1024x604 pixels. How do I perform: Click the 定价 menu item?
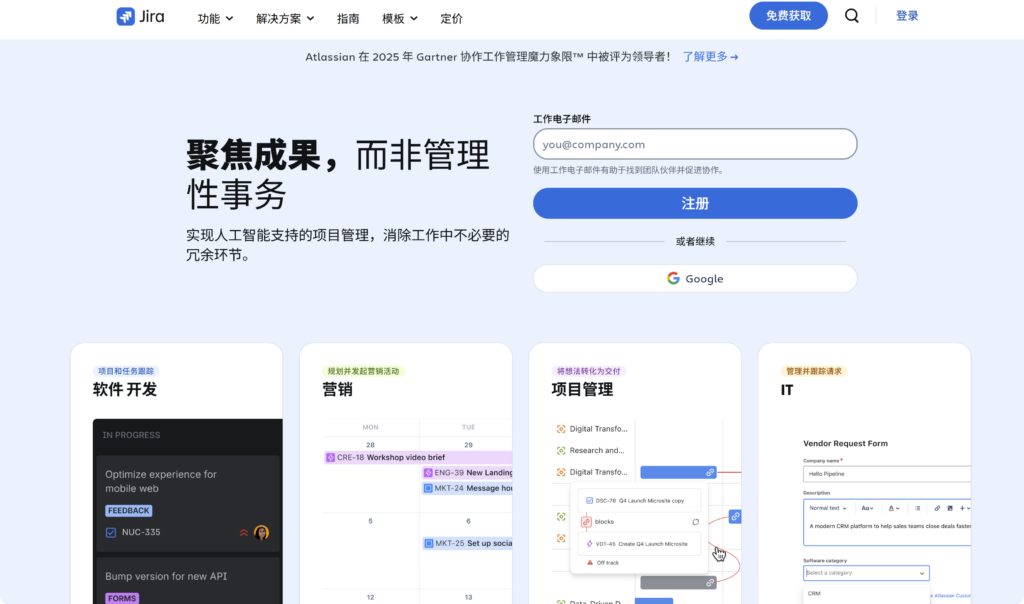pyautogui.click(x=452, y=17)
